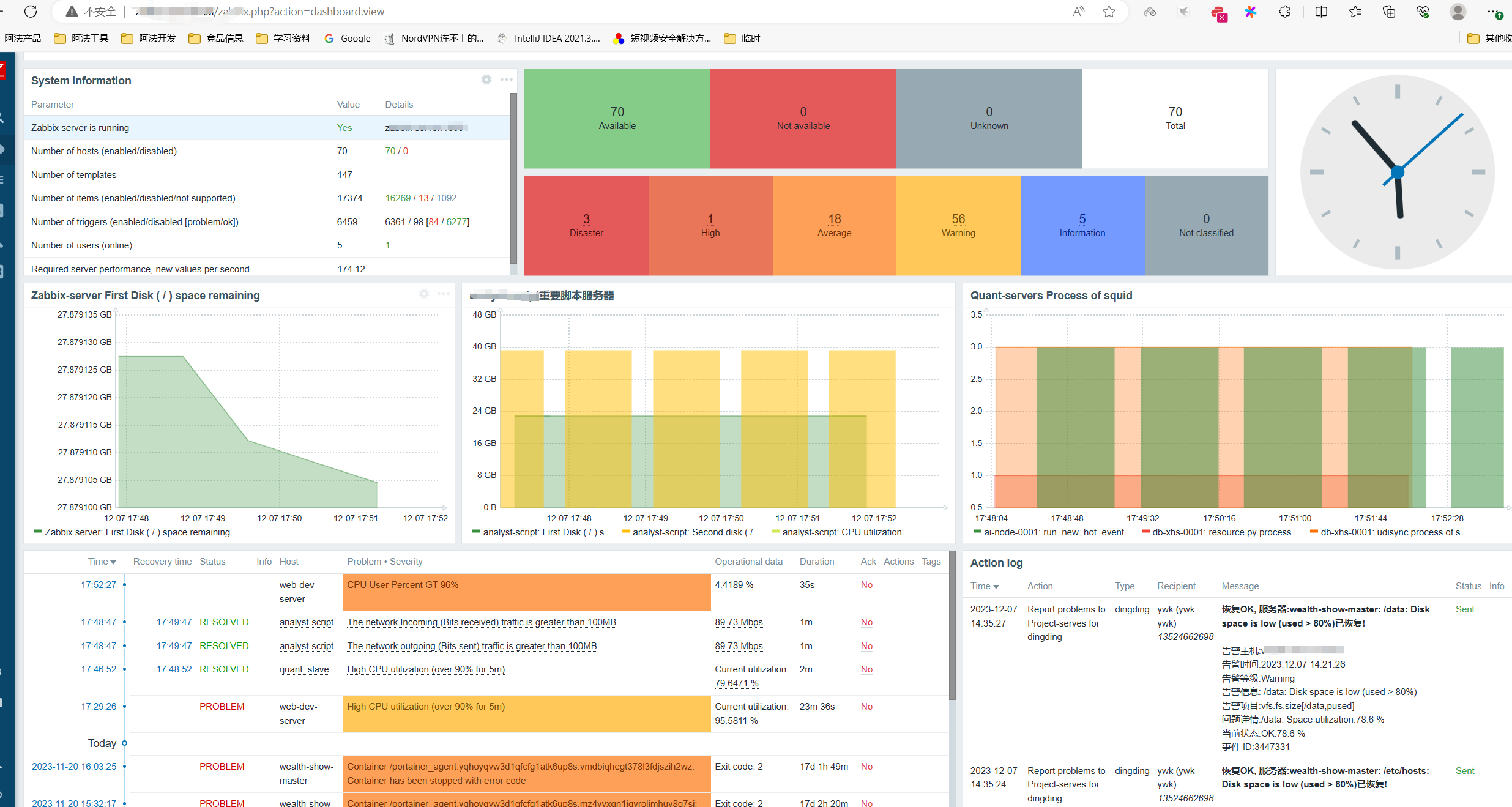Sort Action log by Time column
Image resolution: width=1512 pixels, height=807 pixels.
coord(985,586)
